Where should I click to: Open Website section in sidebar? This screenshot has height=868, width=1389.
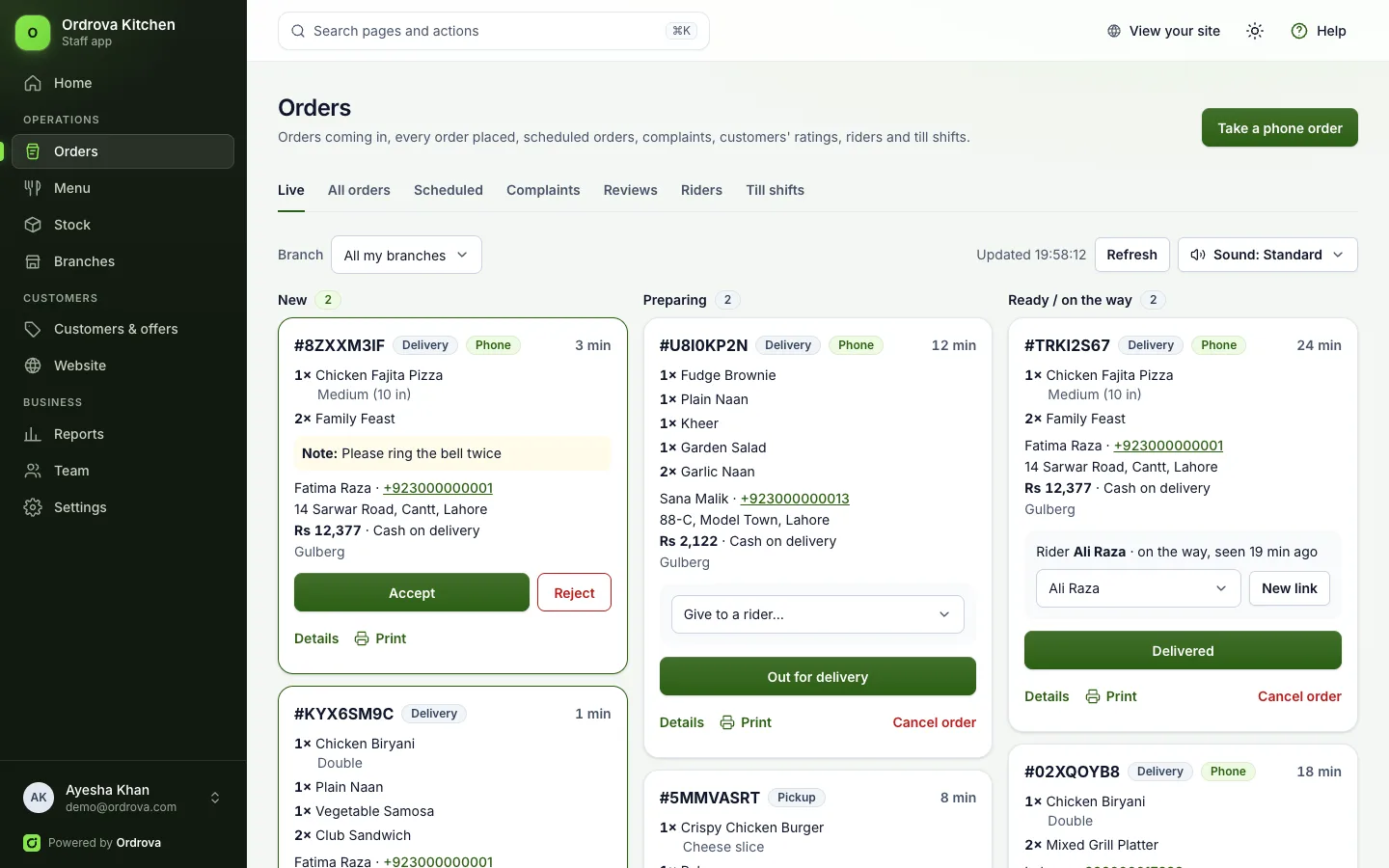coord(123,366)
